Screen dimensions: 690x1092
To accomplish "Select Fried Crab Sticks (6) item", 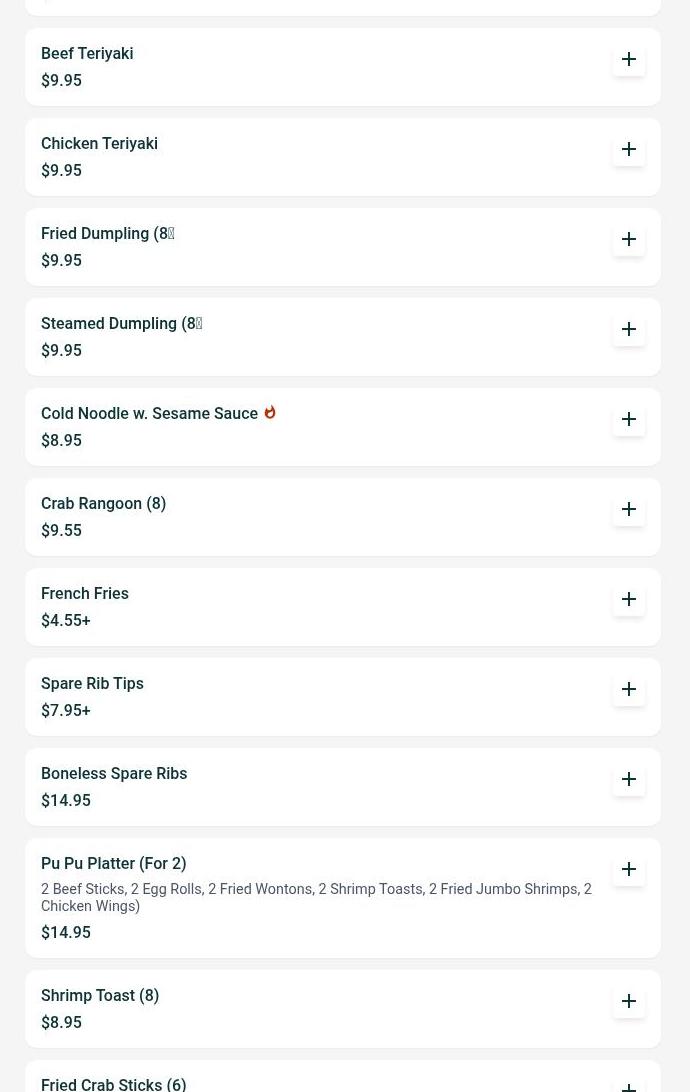I will click(113, 1084).
